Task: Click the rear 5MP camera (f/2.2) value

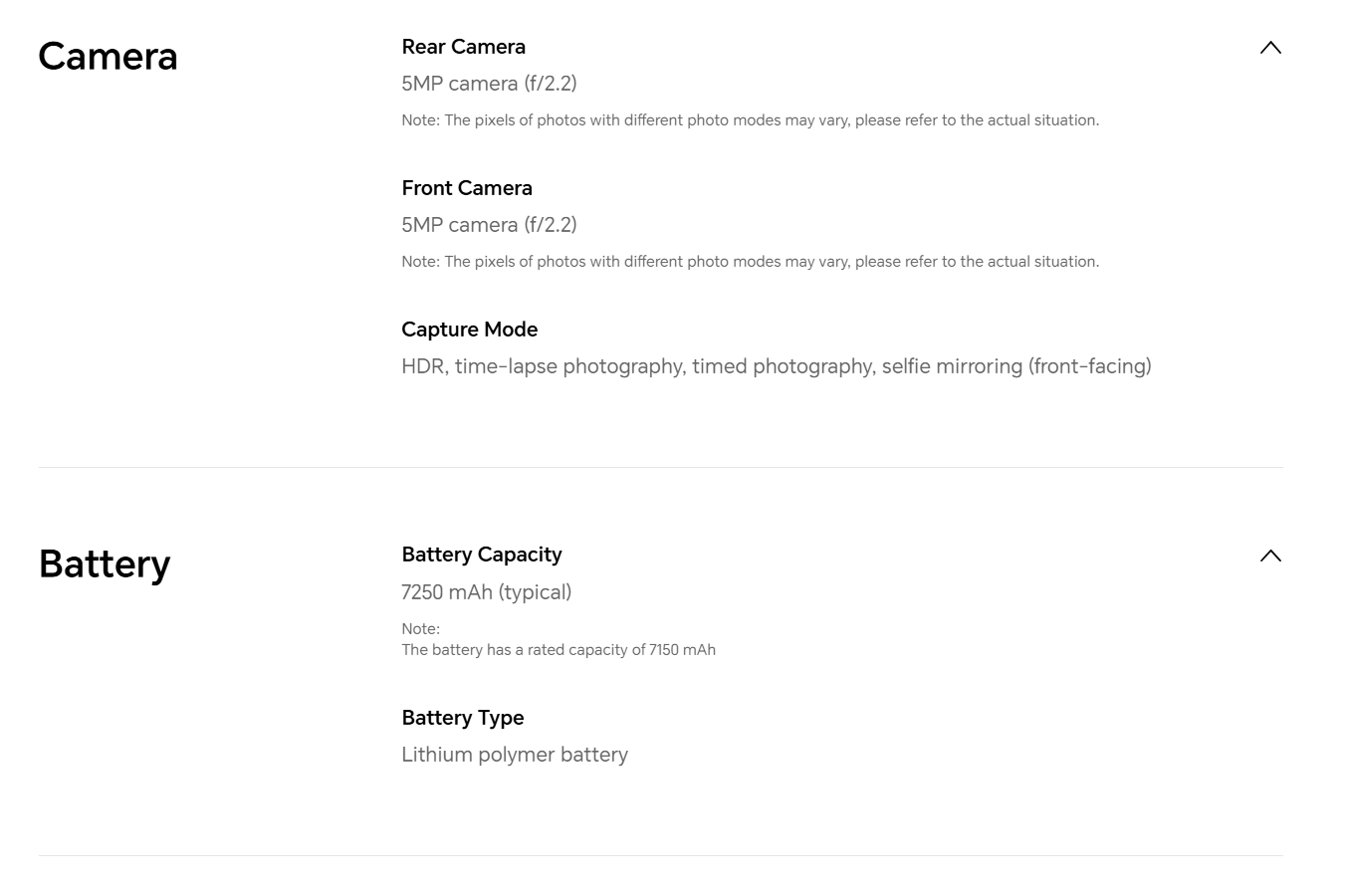Action: [x=489, y=84]
